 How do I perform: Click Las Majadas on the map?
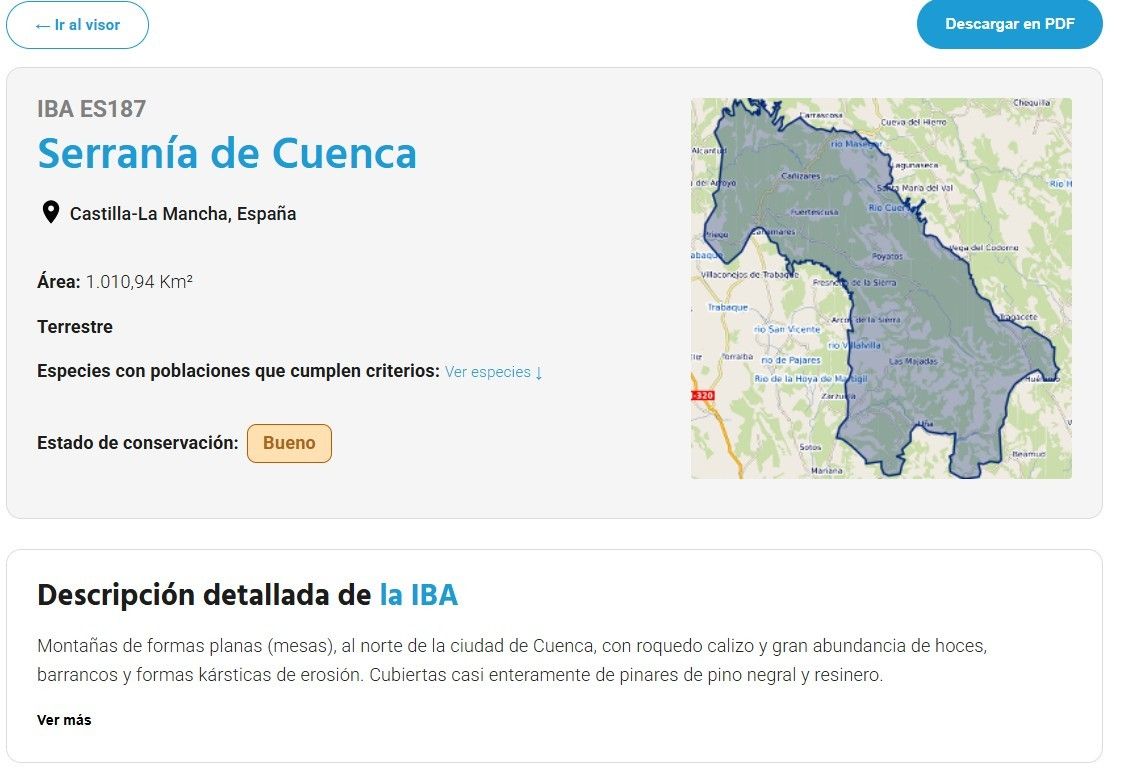coord(912,361)
